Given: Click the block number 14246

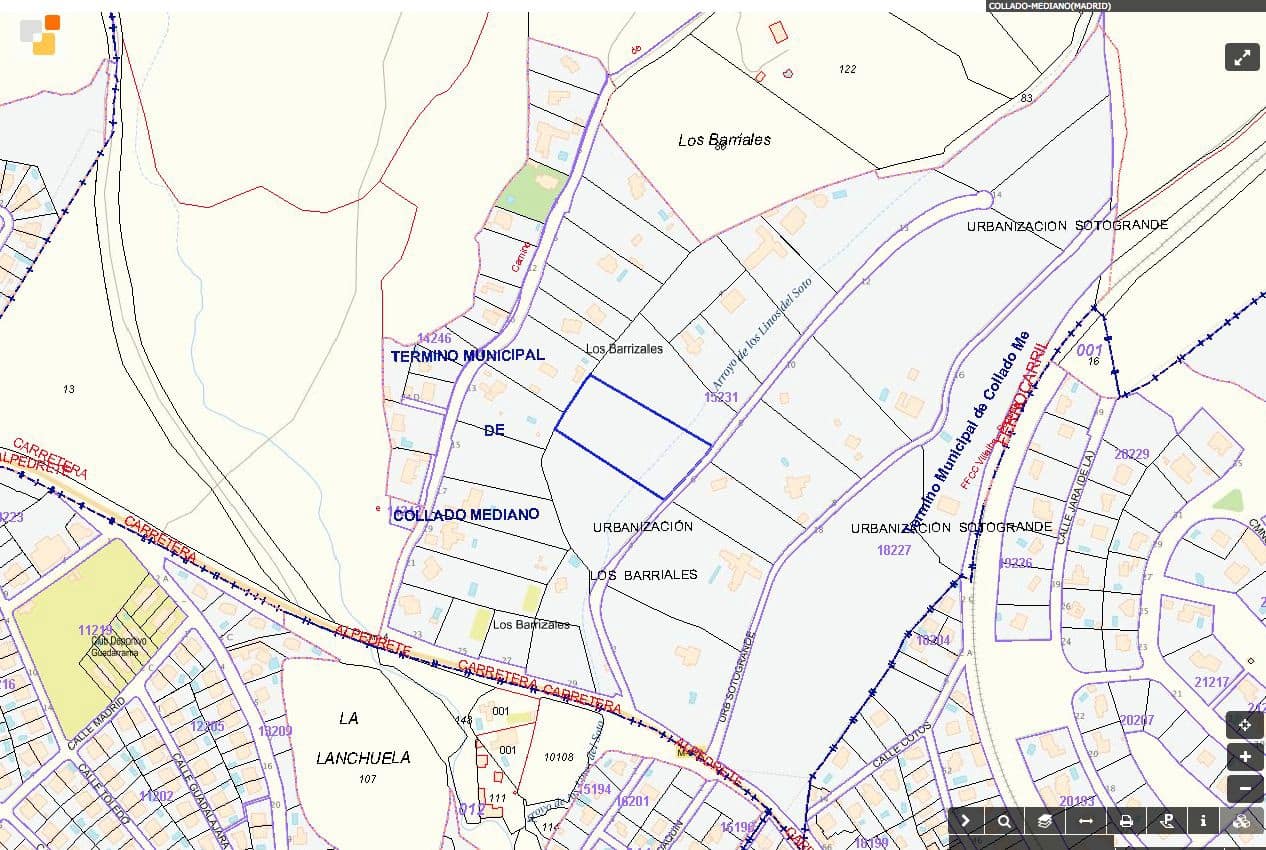Looking at the screenshot, I should (x=435, y=339).
